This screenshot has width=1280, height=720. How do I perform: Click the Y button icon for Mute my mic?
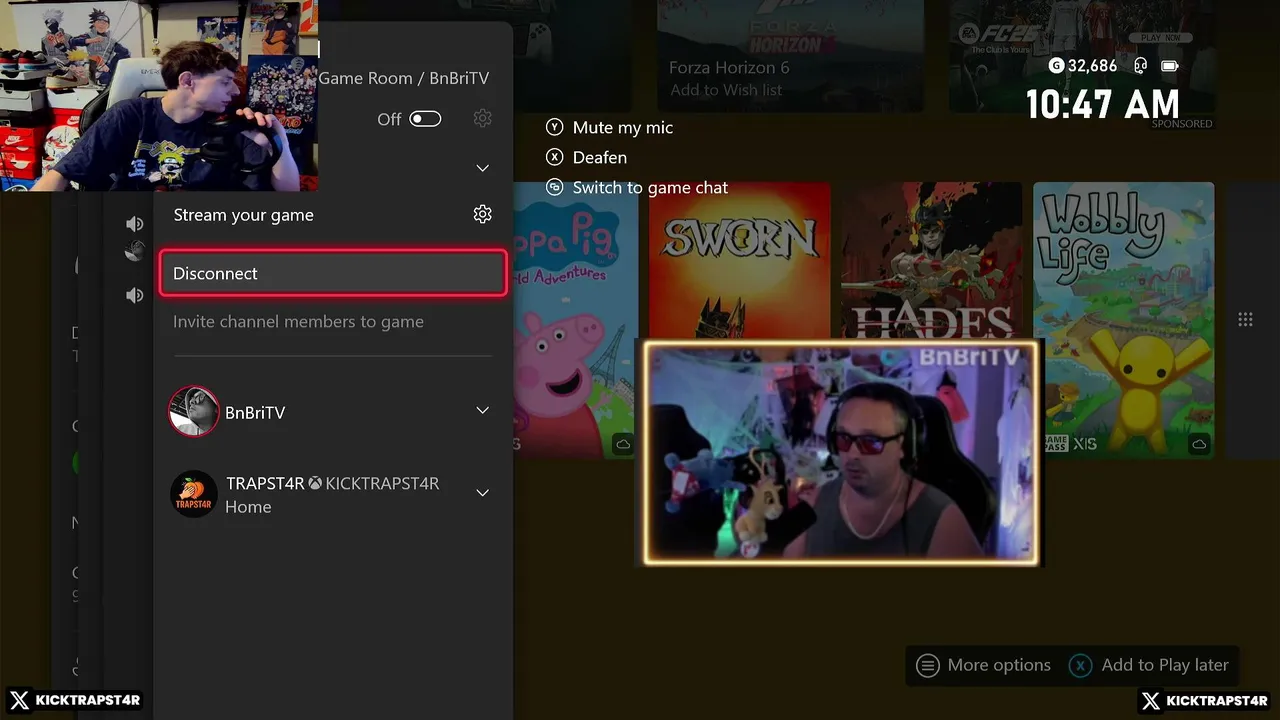pyautogui.click(x=555, y=127)
